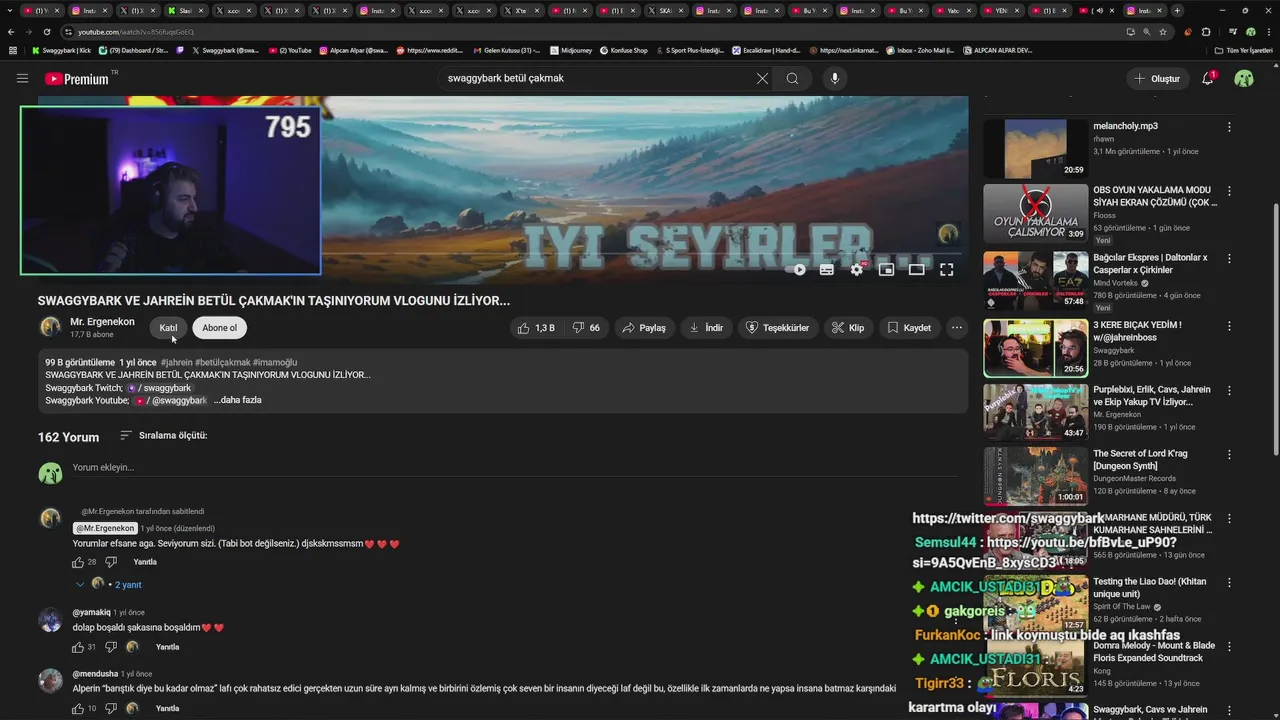Open @yamakiq commenter avatar
Screen dimensions: 1280x720
point(50,620)
